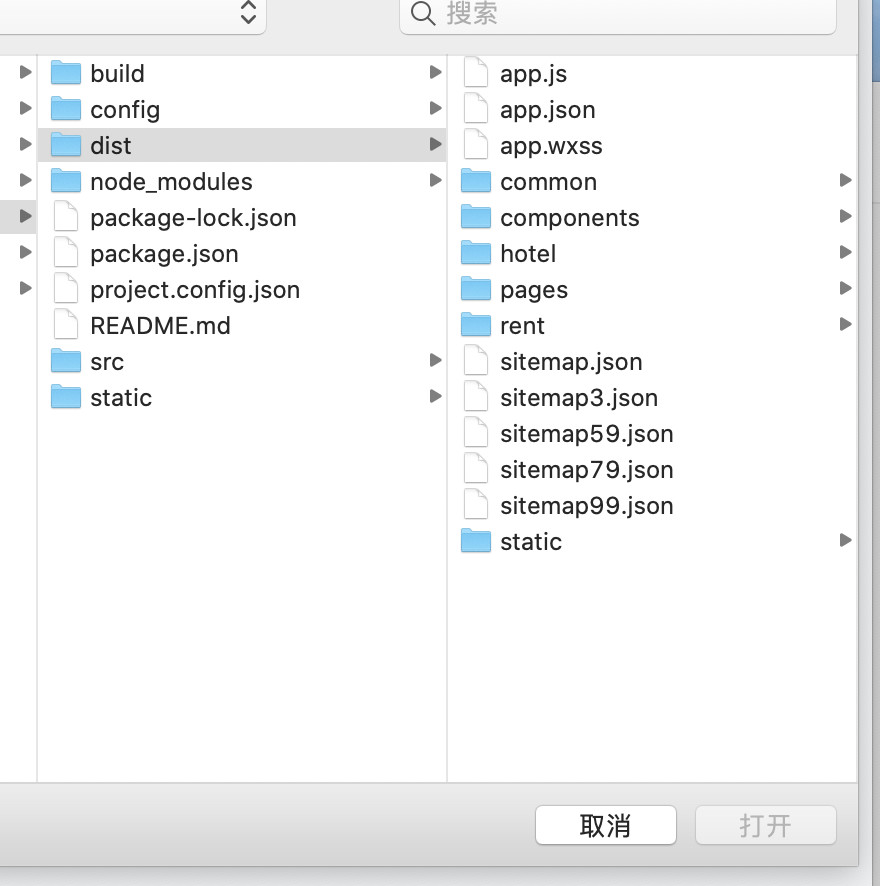
Task: Expand the node_modules folder arrow
Action: (x=435, y=180)
